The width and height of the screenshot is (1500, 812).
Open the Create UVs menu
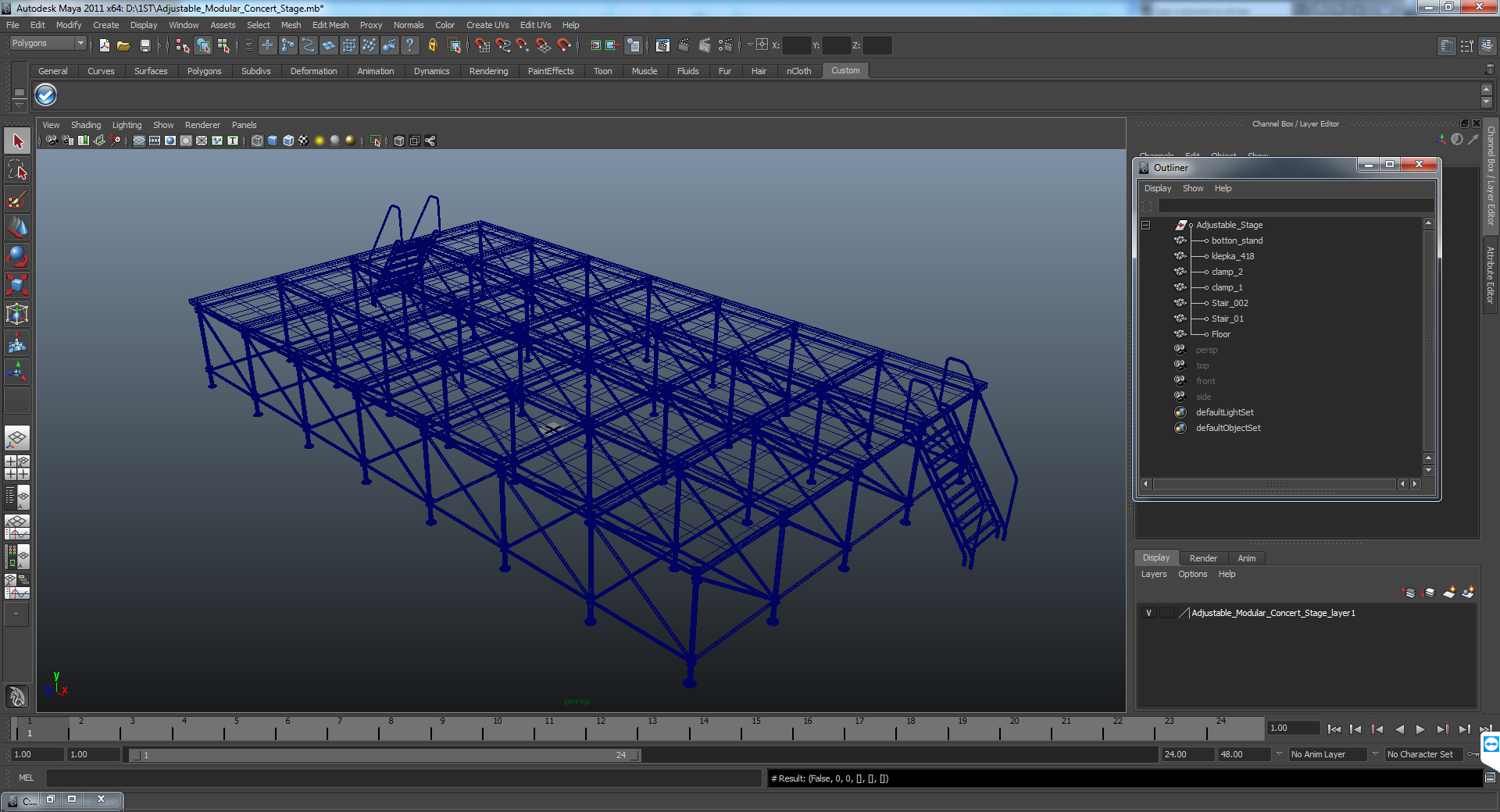coord(487,25)
